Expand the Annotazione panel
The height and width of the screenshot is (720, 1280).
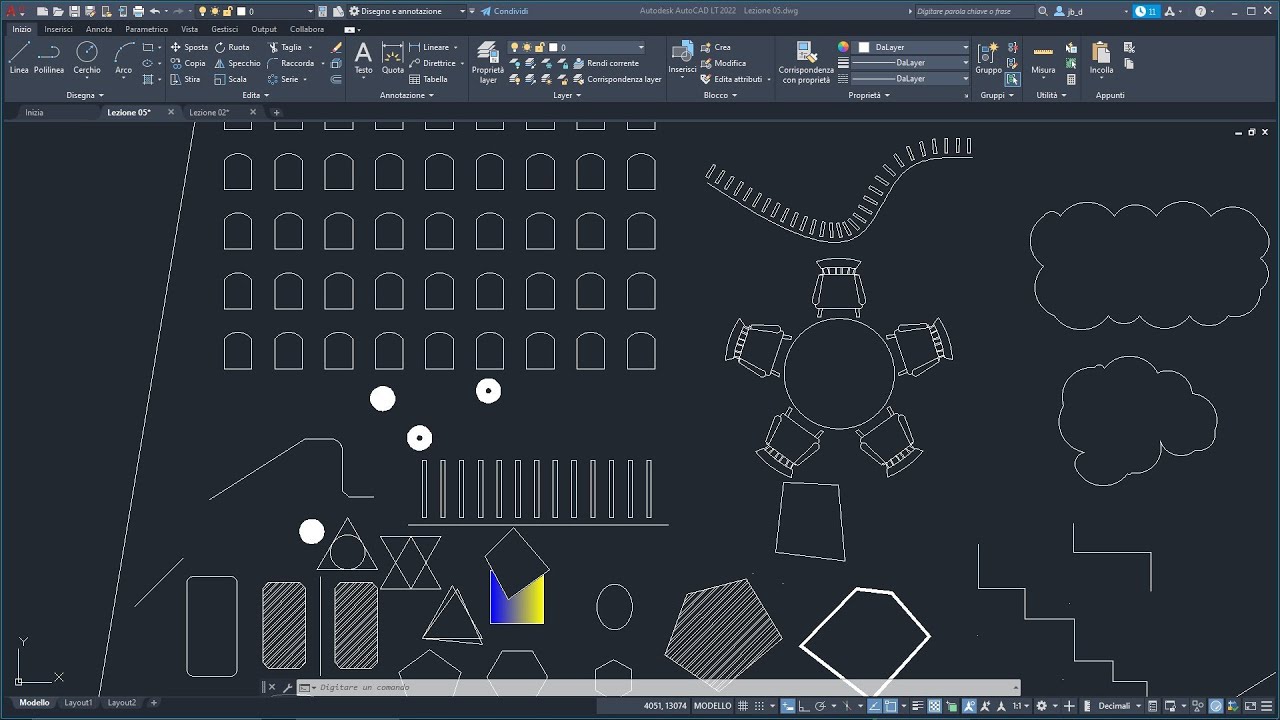pyautogui.click(x=407, y=95)
